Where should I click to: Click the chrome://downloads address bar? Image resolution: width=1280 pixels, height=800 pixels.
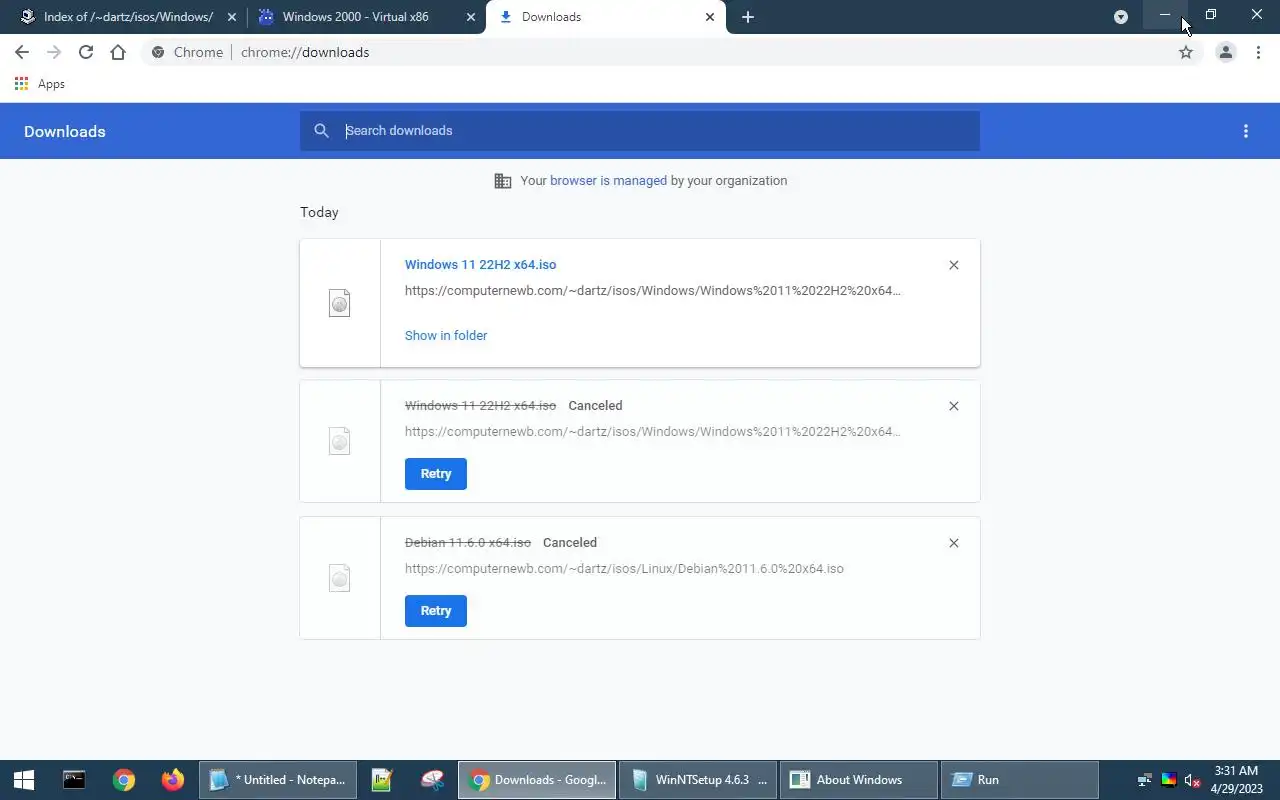[x=305, y=52]
